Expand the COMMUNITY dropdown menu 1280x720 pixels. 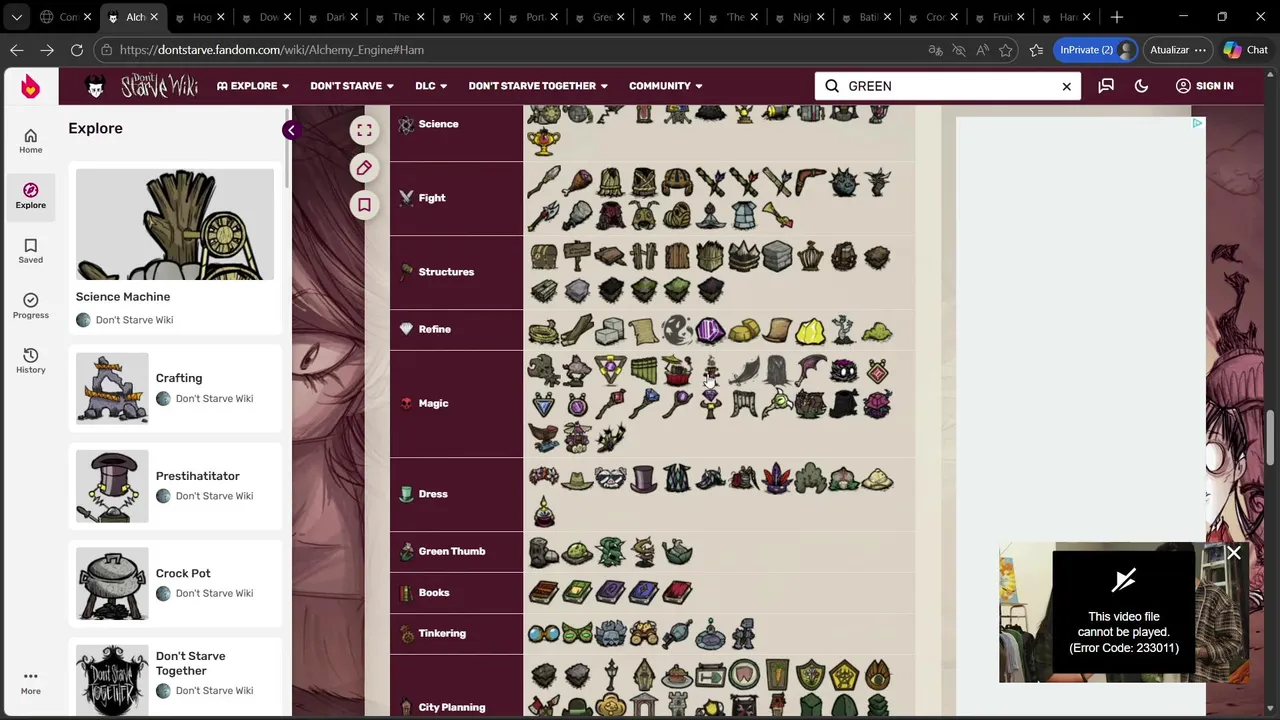pyautogui.click(x=666, y=86)
